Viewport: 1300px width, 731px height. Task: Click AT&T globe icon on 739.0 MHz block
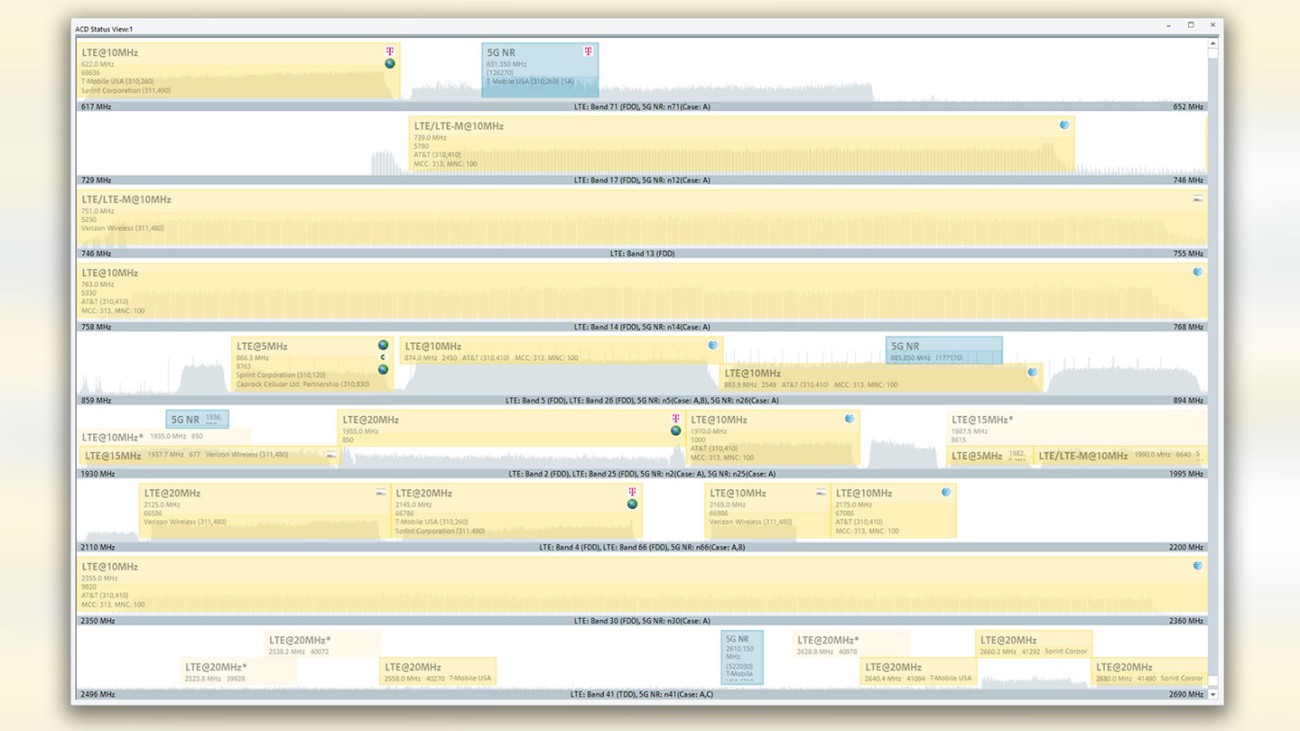(1064, 126)
